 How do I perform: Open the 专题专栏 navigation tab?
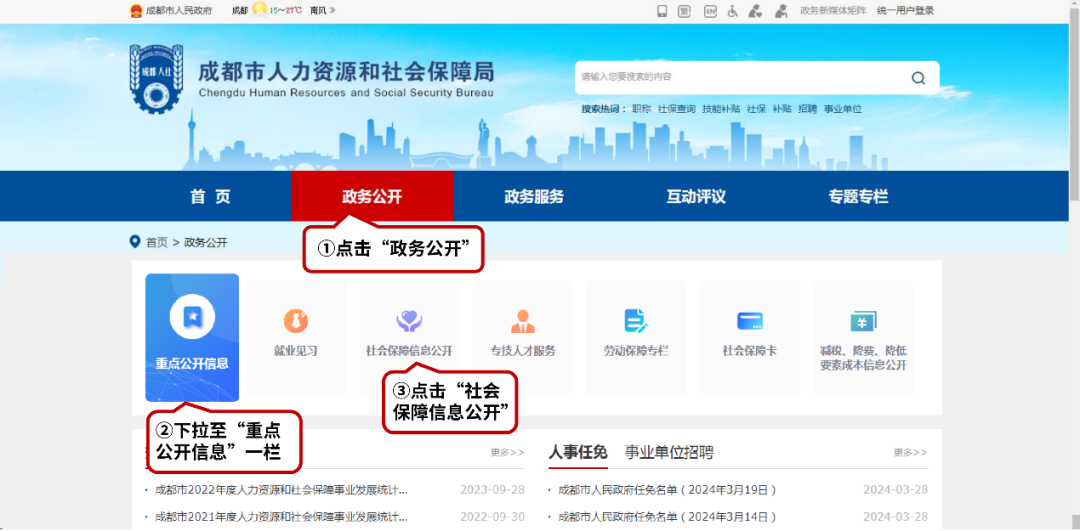(x=858, y=196)
